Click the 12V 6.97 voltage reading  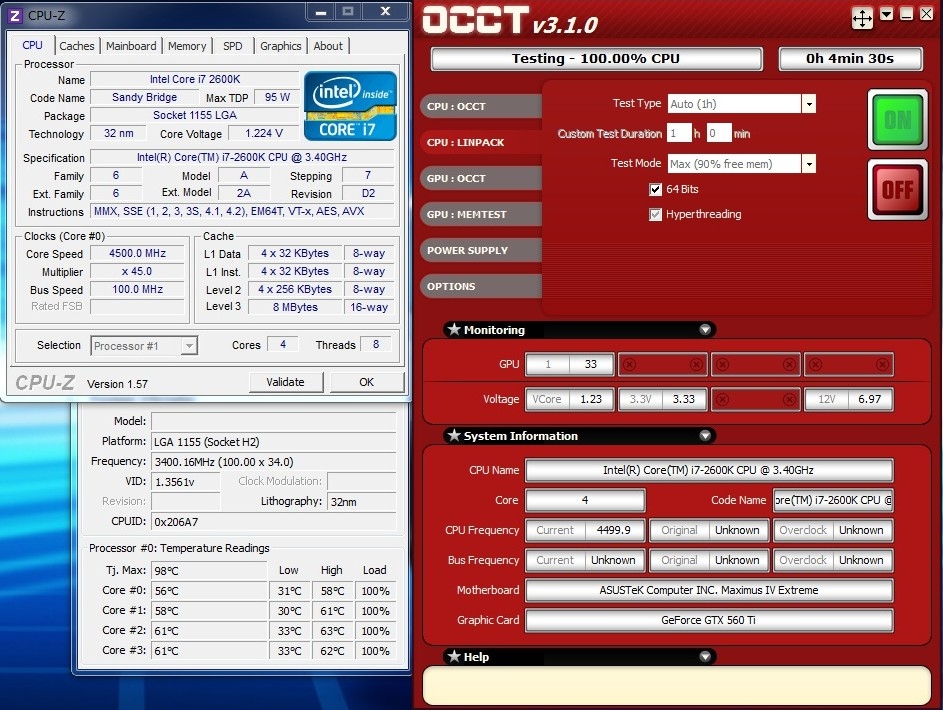[849, 399]
